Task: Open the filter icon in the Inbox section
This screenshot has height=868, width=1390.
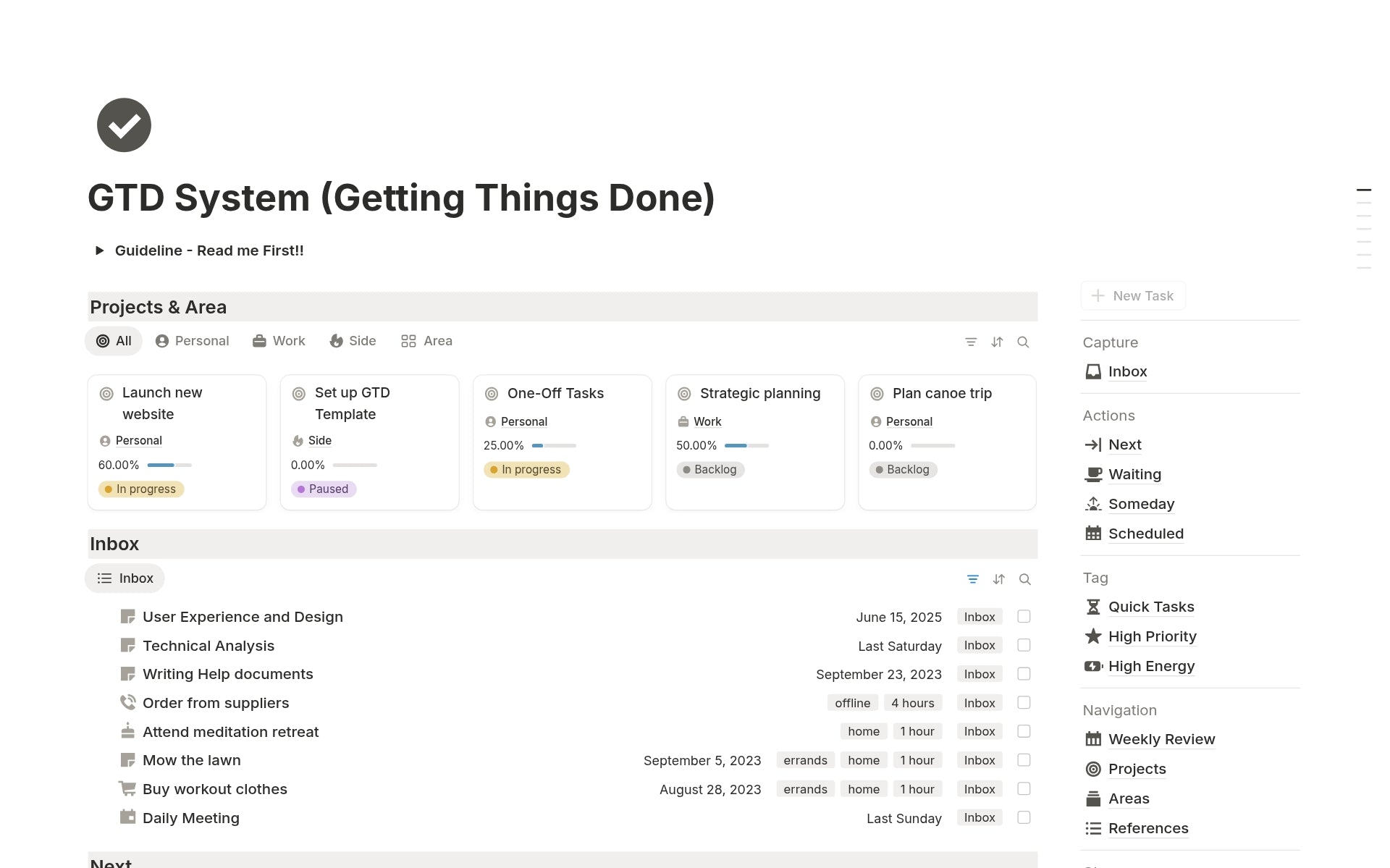Action: coord(973,579)
